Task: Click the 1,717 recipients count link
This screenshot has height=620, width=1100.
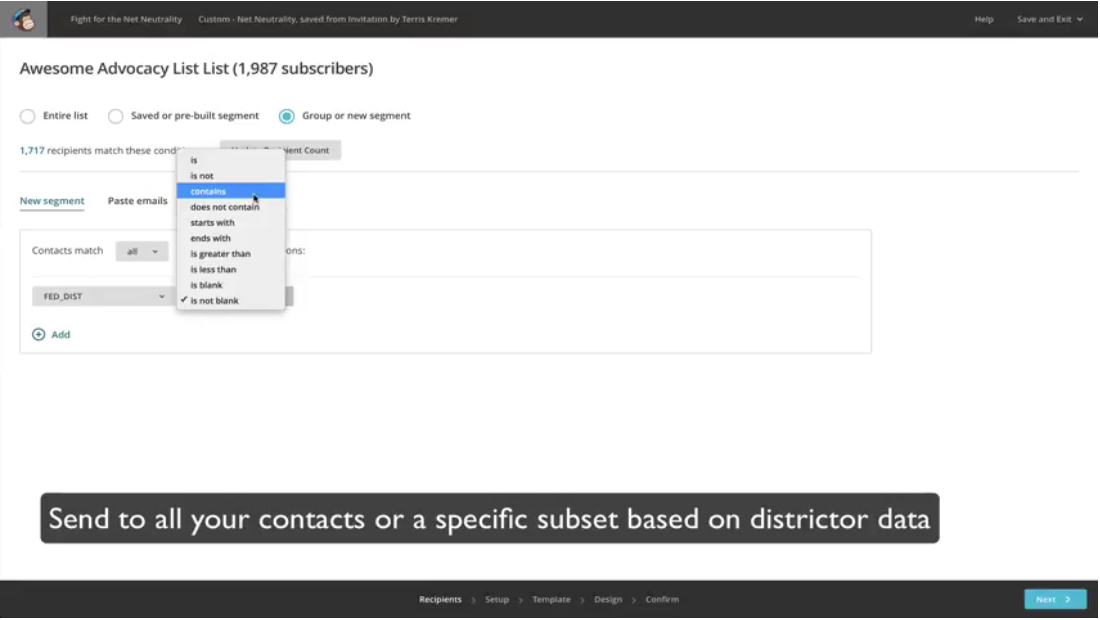Action: click(32, 151)
